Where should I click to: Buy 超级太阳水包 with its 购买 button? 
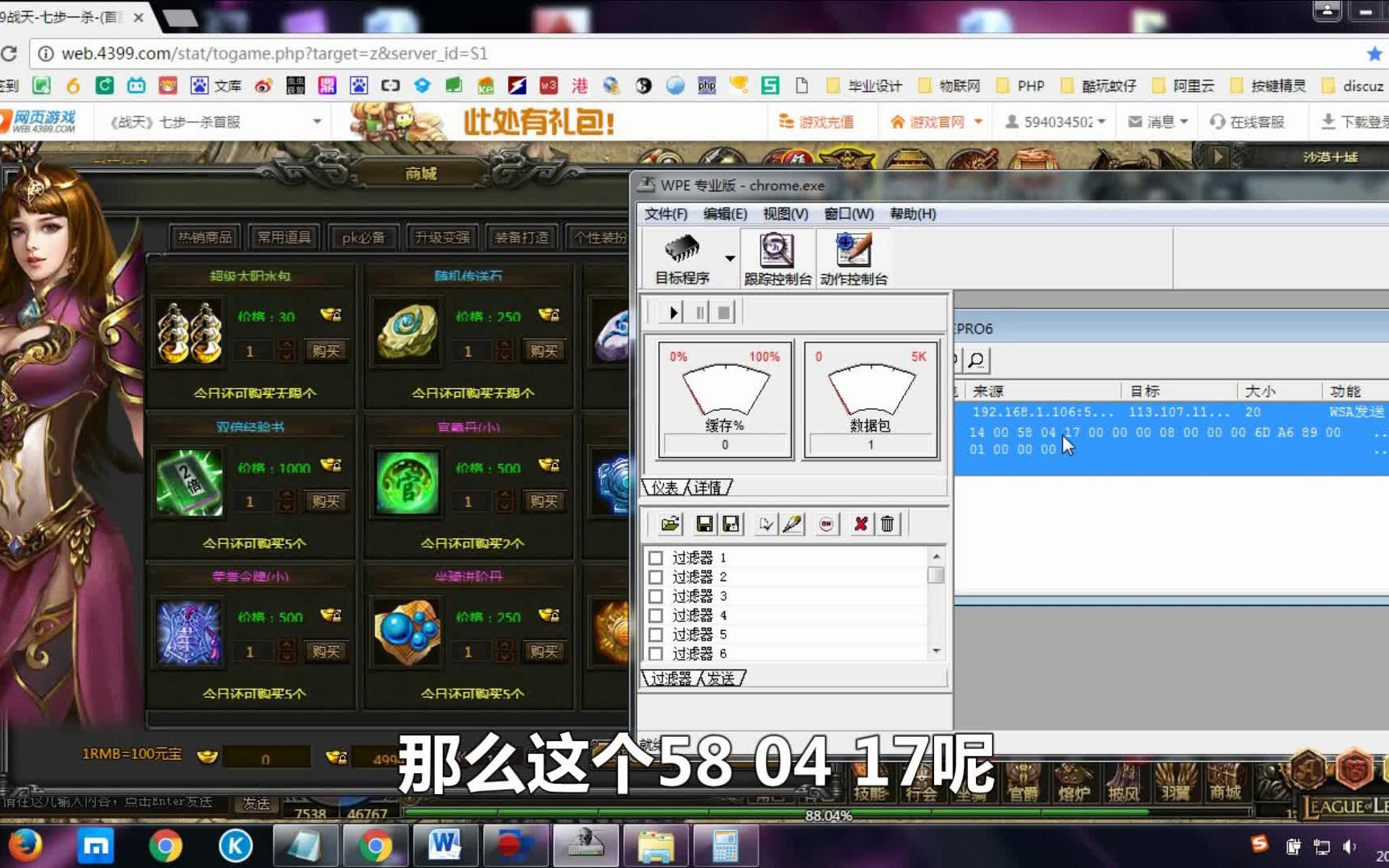point(326,351)
